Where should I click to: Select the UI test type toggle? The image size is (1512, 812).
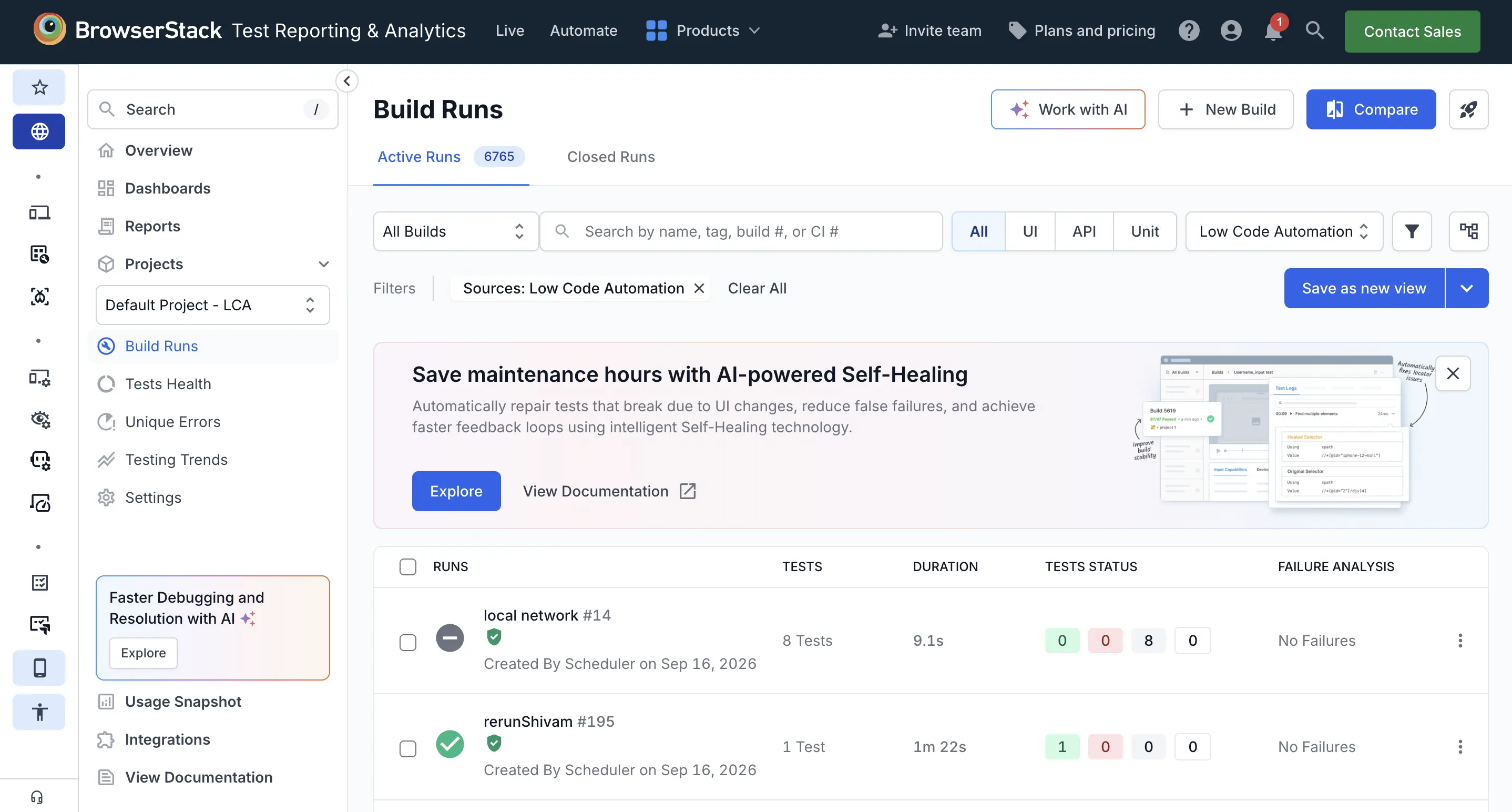(x=1029, y=231)
